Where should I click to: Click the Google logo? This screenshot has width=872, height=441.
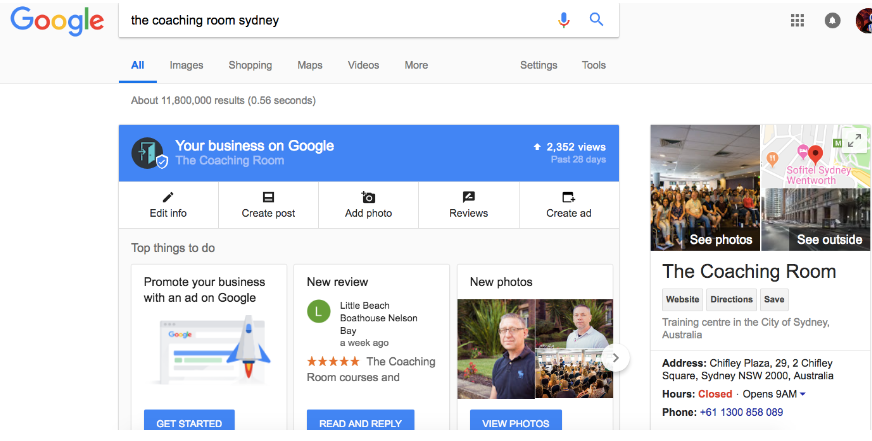tap(57, 21)
